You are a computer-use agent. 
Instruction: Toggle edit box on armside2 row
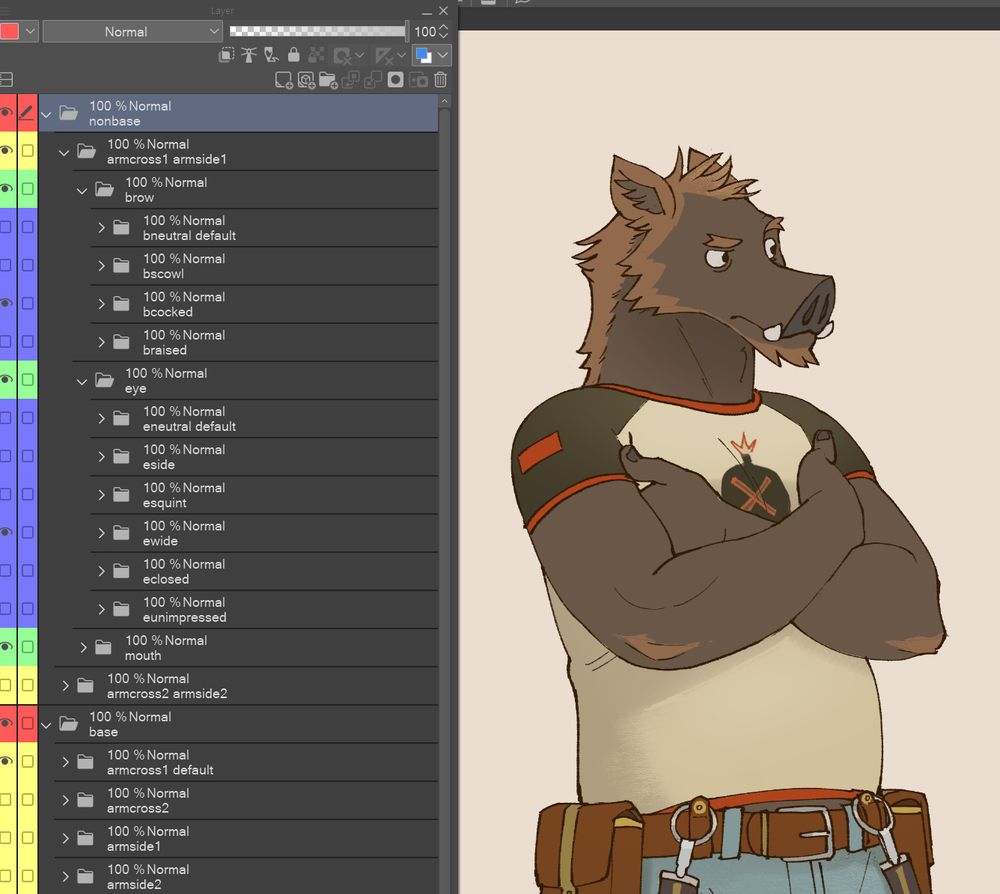pyautogui.click(x=27, y=876)
